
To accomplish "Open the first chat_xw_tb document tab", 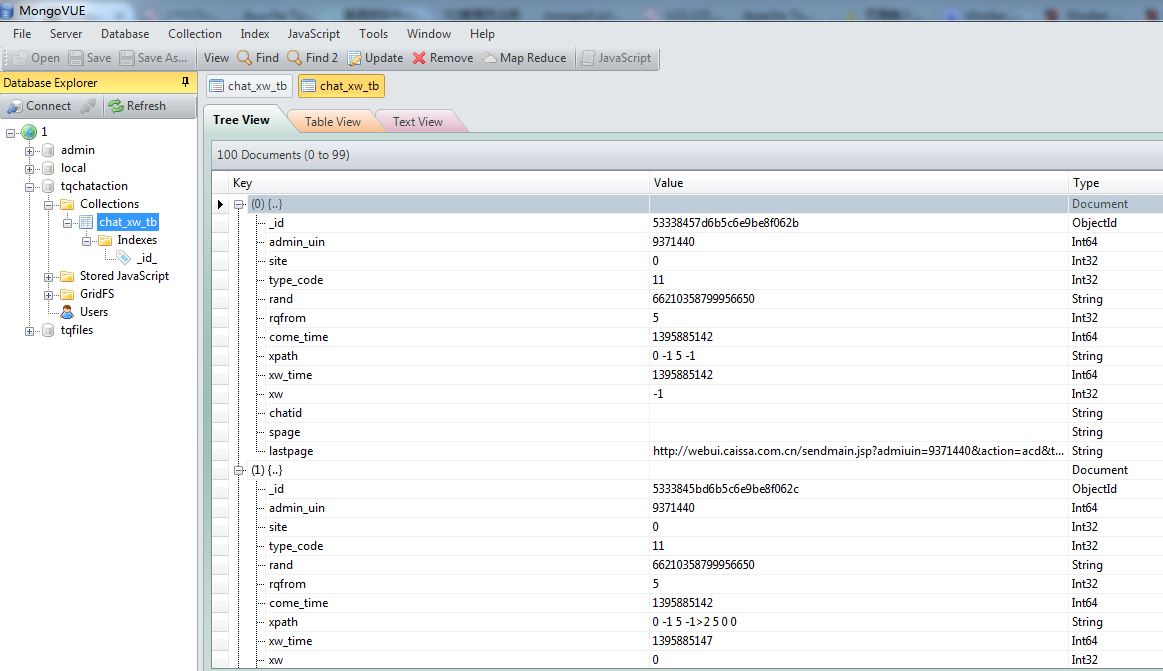I will pyautogui.click(x=249, y=86).
